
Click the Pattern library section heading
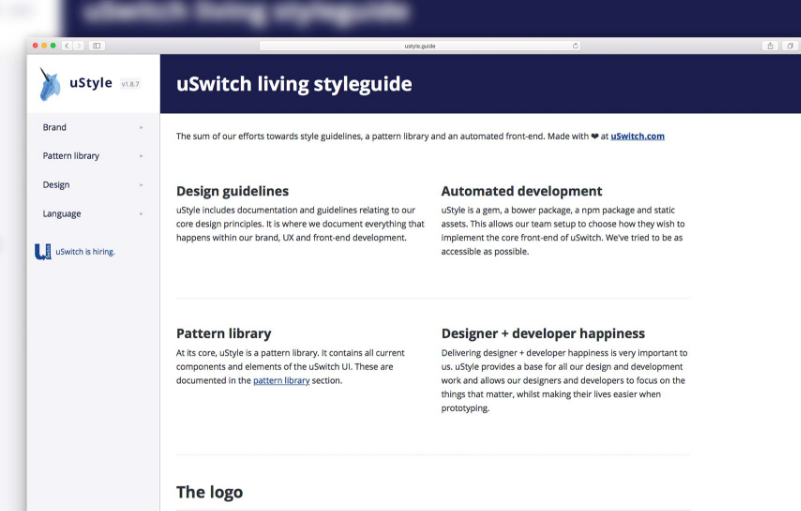coord(224,334)
